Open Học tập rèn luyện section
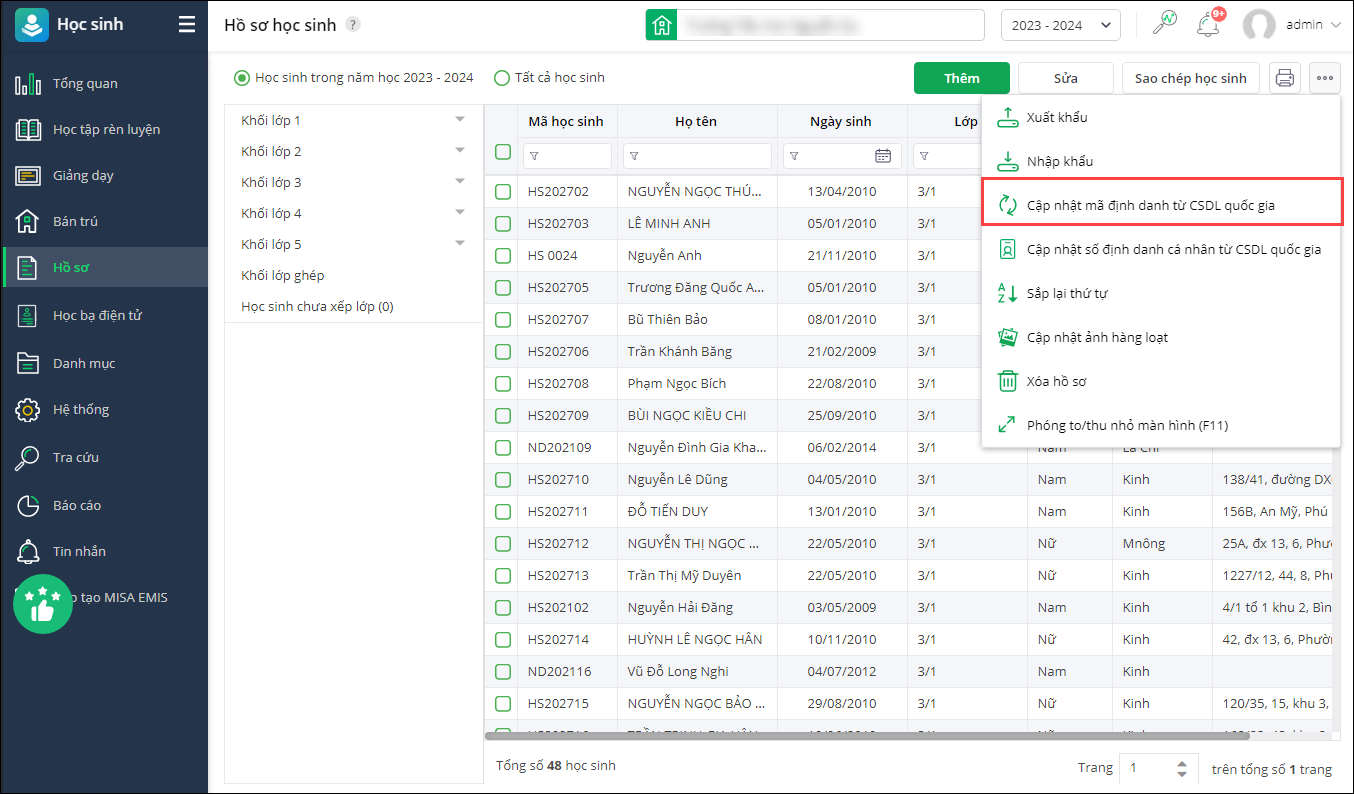The height and width of the screenshot is (794, 1354). pos(104,129)
